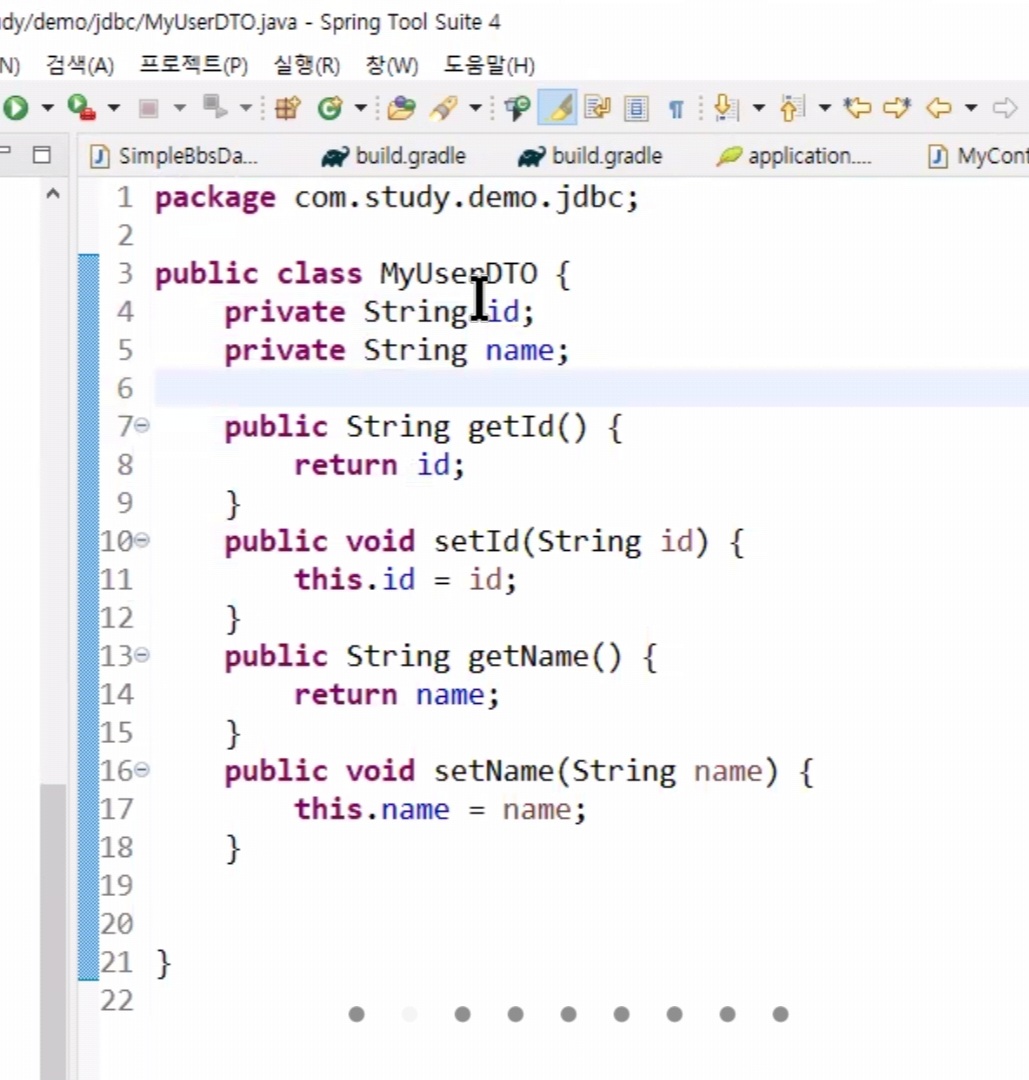Go to Next Annotation arrow icon
1029x1080 pixels.
tap(726, 108)
